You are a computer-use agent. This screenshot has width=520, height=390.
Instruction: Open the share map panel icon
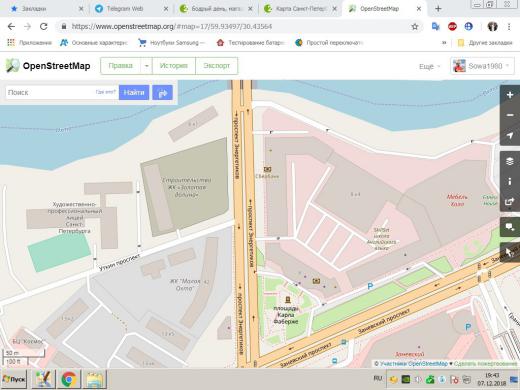point(510,202)
